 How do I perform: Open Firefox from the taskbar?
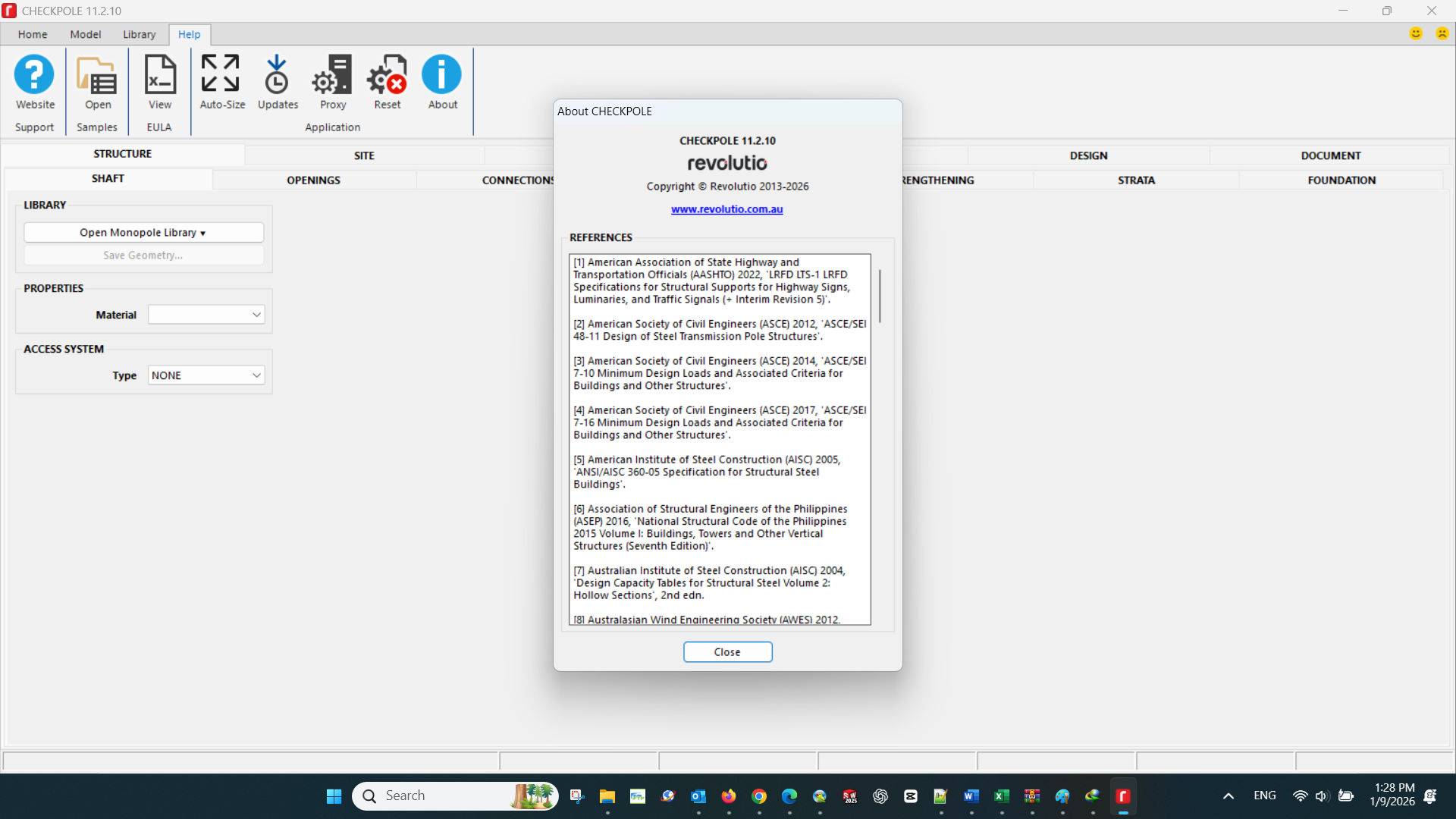click(x=728, y=795)
